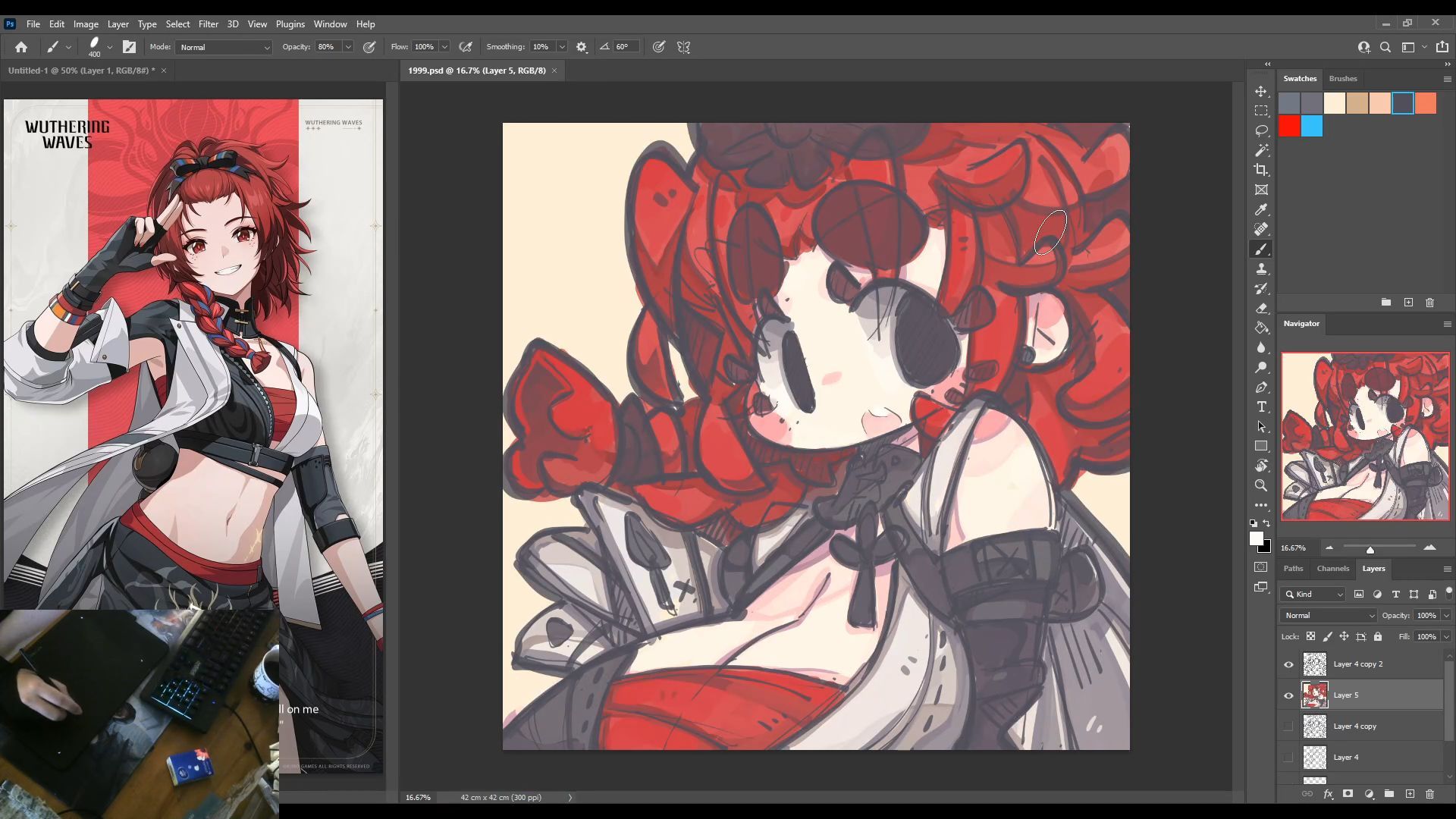
Task: Toggle lock transparent pixels
Action: (1310, 636)
